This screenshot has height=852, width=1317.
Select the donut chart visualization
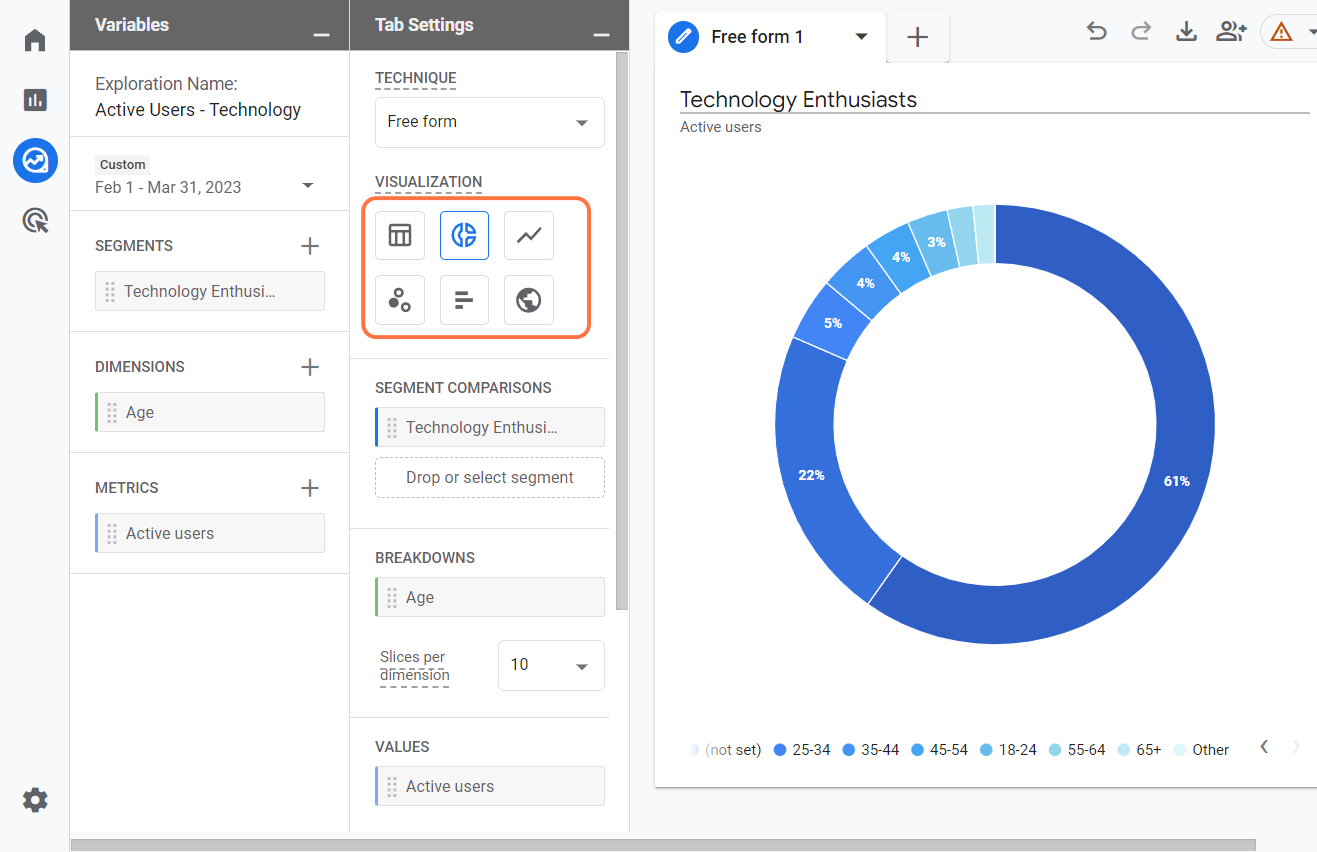[x=464, y=236]
